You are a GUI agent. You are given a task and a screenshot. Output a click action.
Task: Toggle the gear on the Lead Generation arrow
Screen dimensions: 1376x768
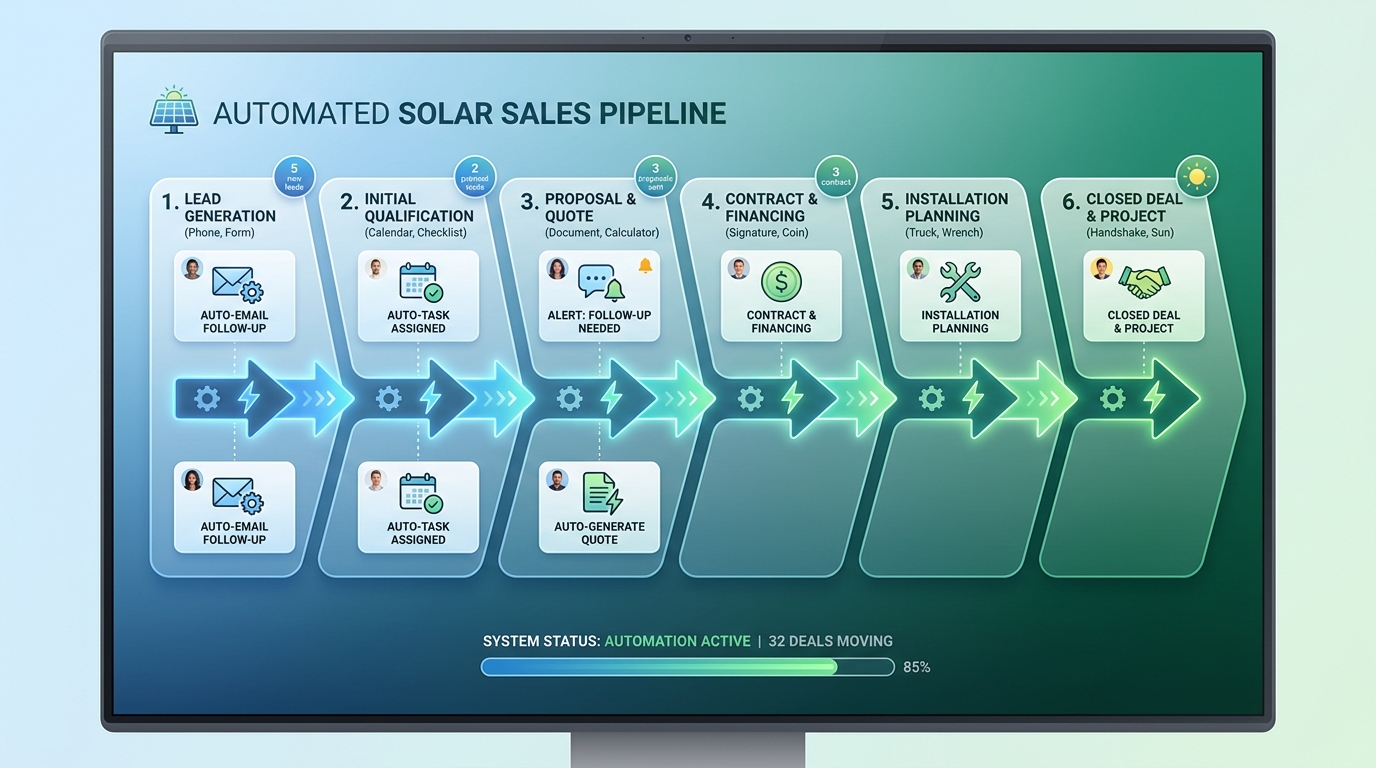click(x=207, y=398)
